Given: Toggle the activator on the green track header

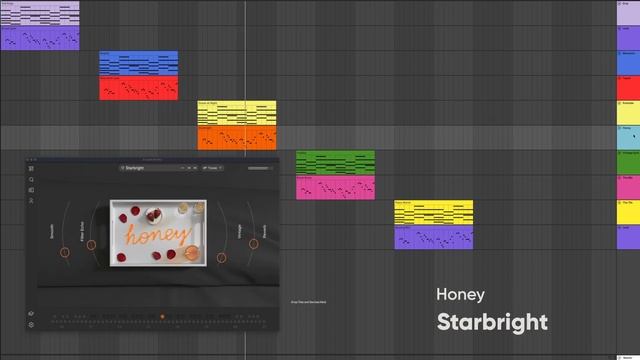Looking at the screenshot, I should (x=620, y=153).
